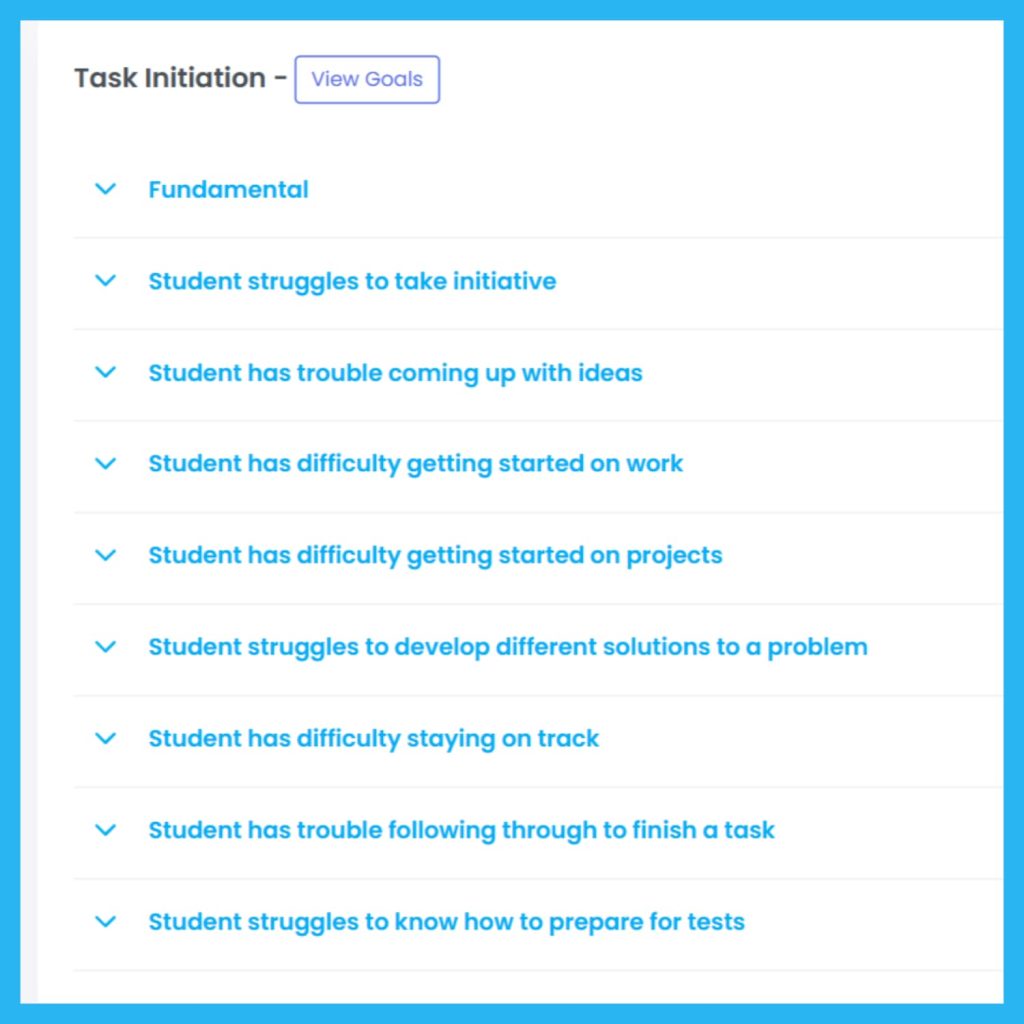Image resolution: width=1024 pixels, height=1024 pixels.
Task: Expand chevron for 'develop different solutions to a problem'
Action: click(105, 647)
